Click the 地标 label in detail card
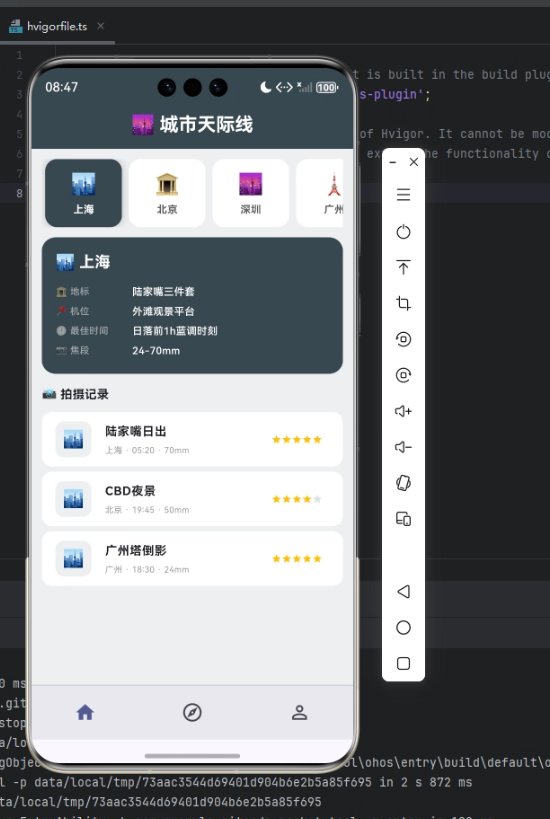 click(80, 291)
